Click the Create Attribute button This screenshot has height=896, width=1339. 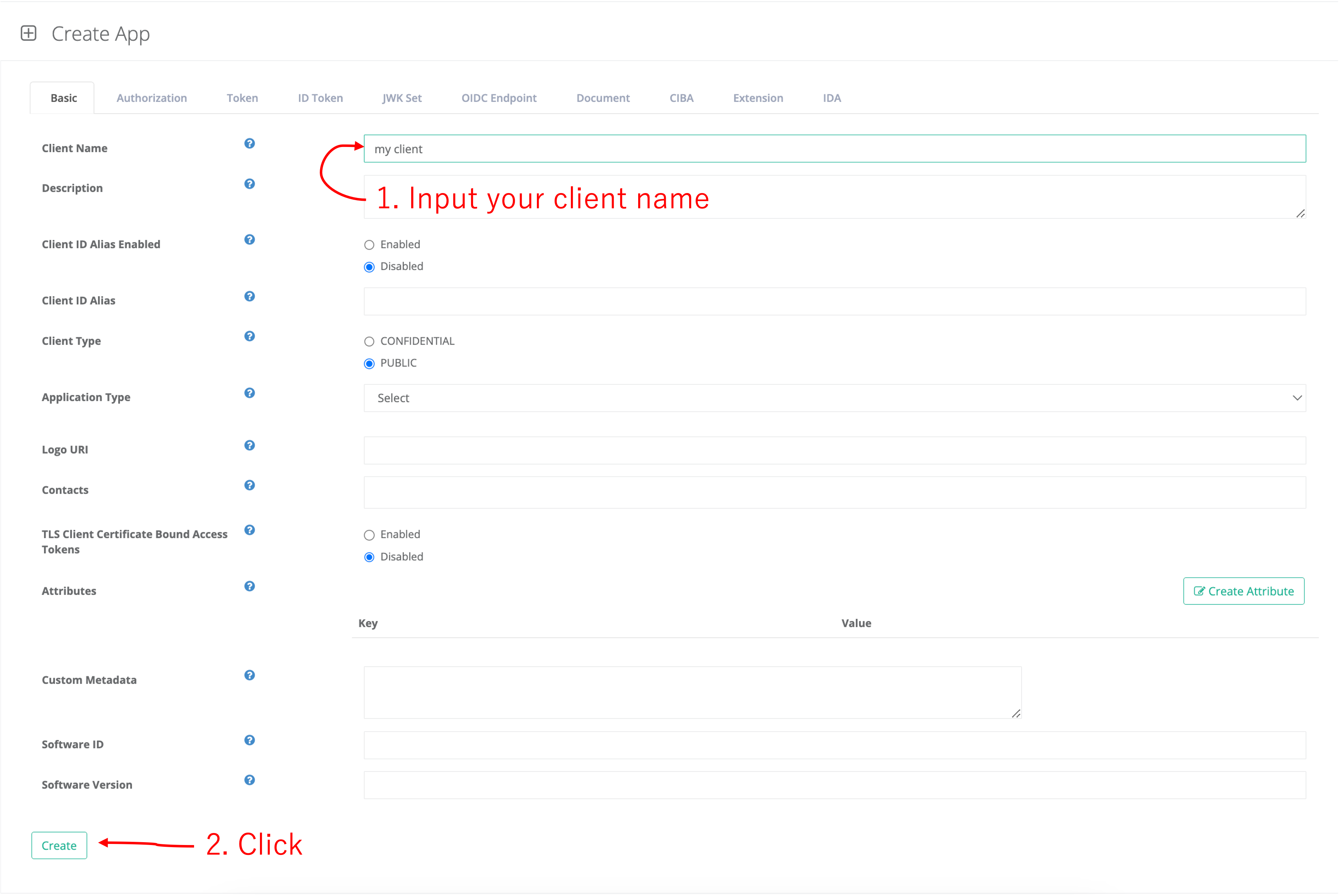pos(1244,591)
